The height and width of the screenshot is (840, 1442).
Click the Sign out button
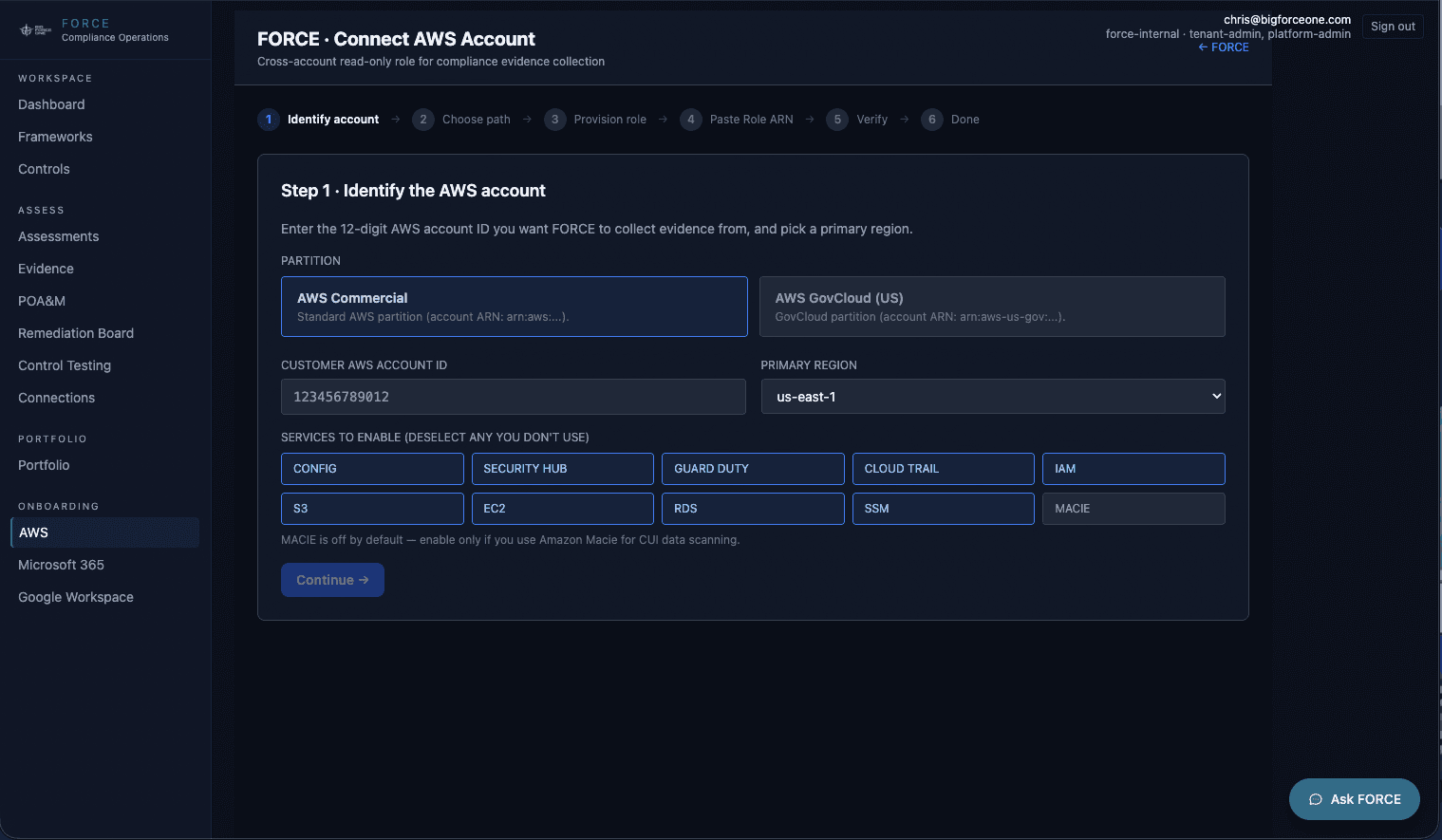(1393, 27)
